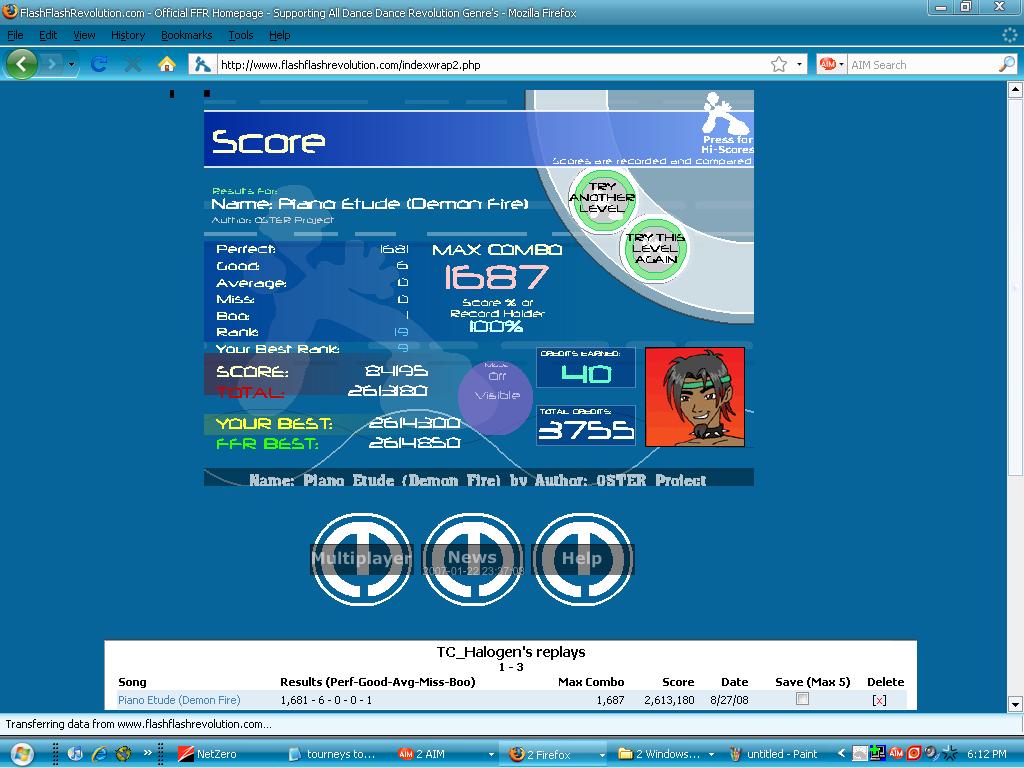The image size is (1024, 768).
Task: Switch to untitled - Paint taskbar window
Action: 776,754
